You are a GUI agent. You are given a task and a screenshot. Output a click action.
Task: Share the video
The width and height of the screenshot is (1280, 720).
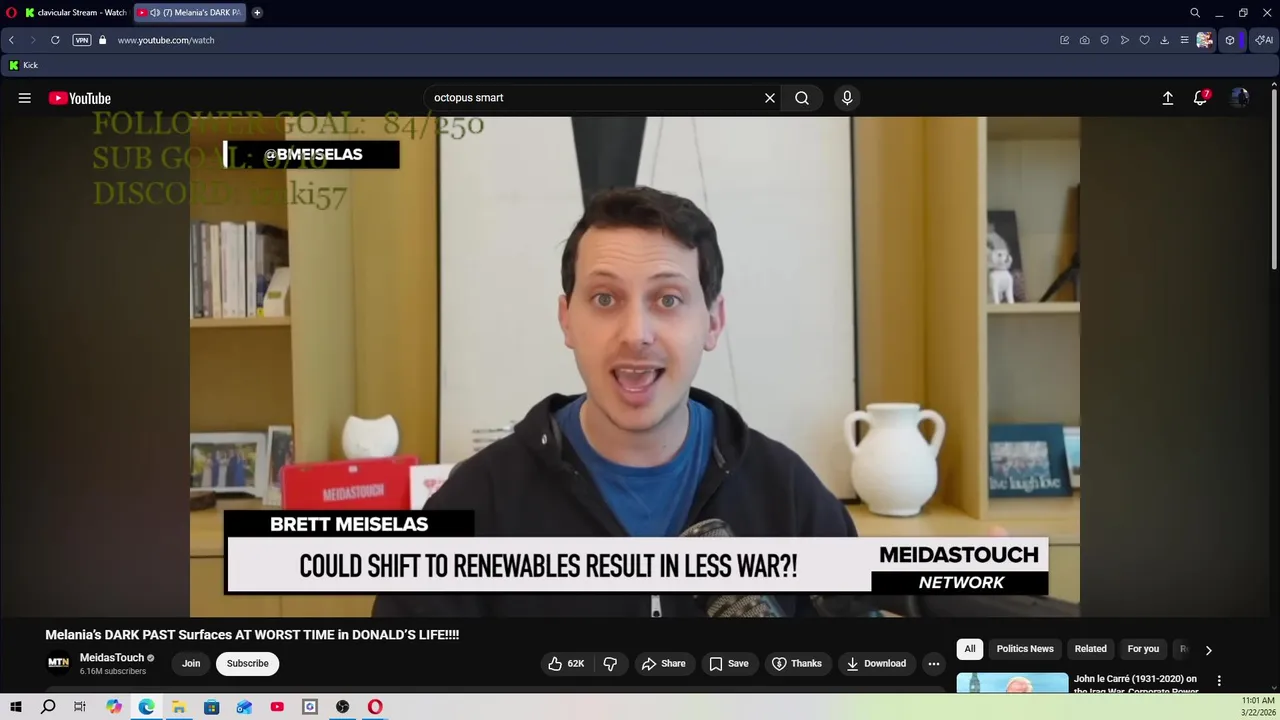pyautogui.click(x=664, y=663)
